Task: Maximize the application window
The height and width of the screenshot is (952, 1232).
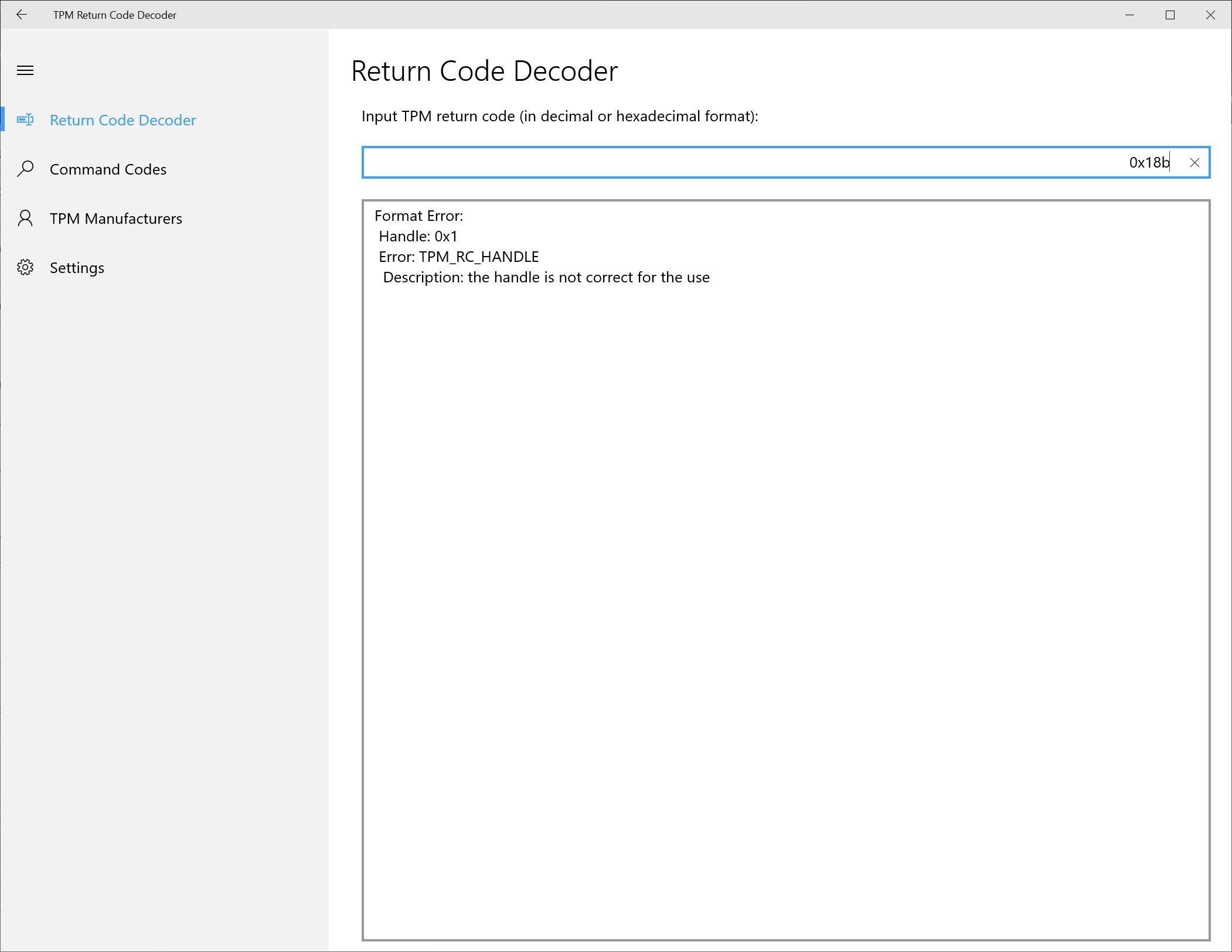Action: tap(1170, 15)
